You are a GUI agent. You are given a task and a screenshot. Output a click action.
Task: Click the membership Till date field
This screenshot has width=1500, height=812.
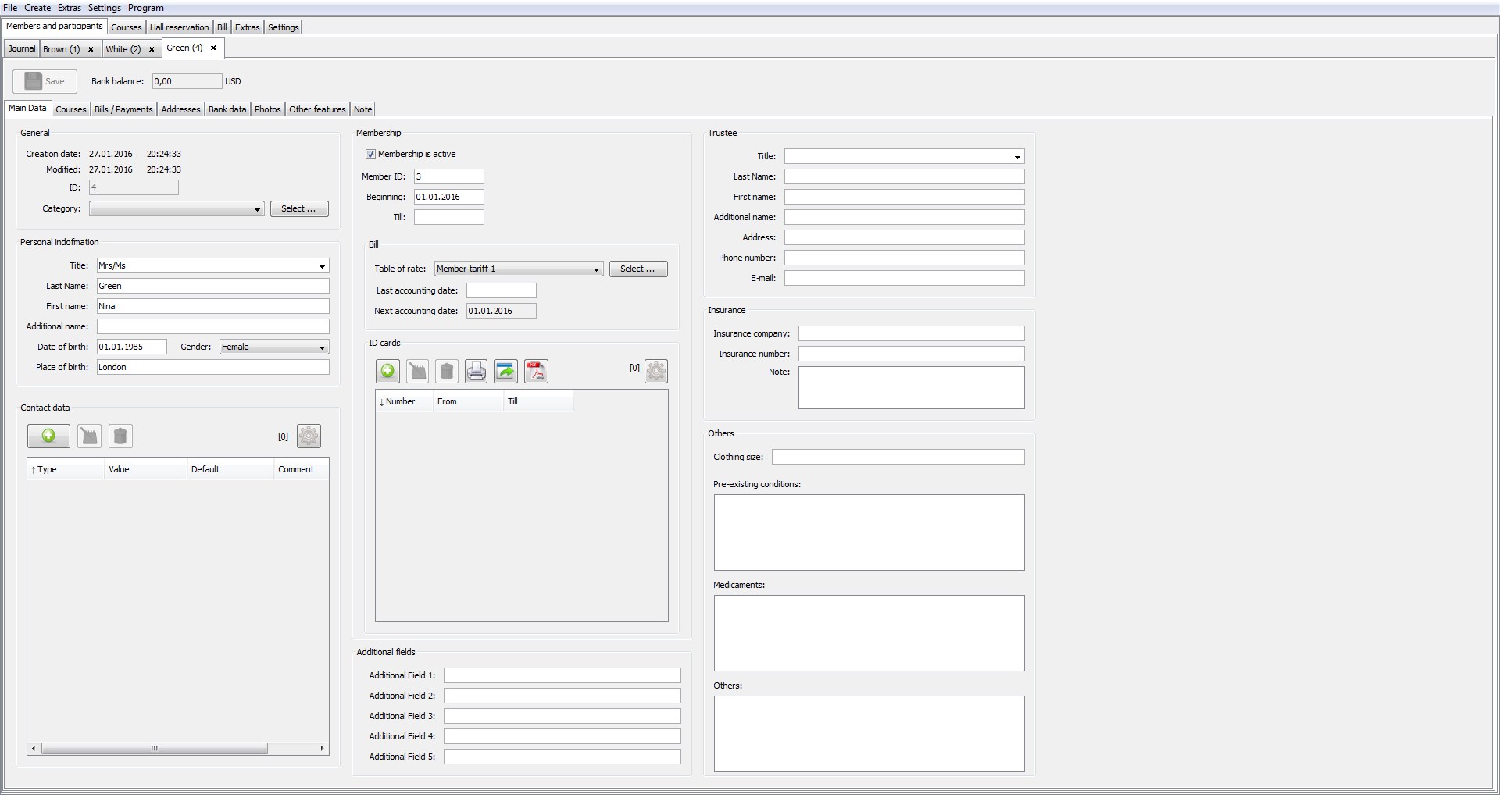[x=449, y=218]
